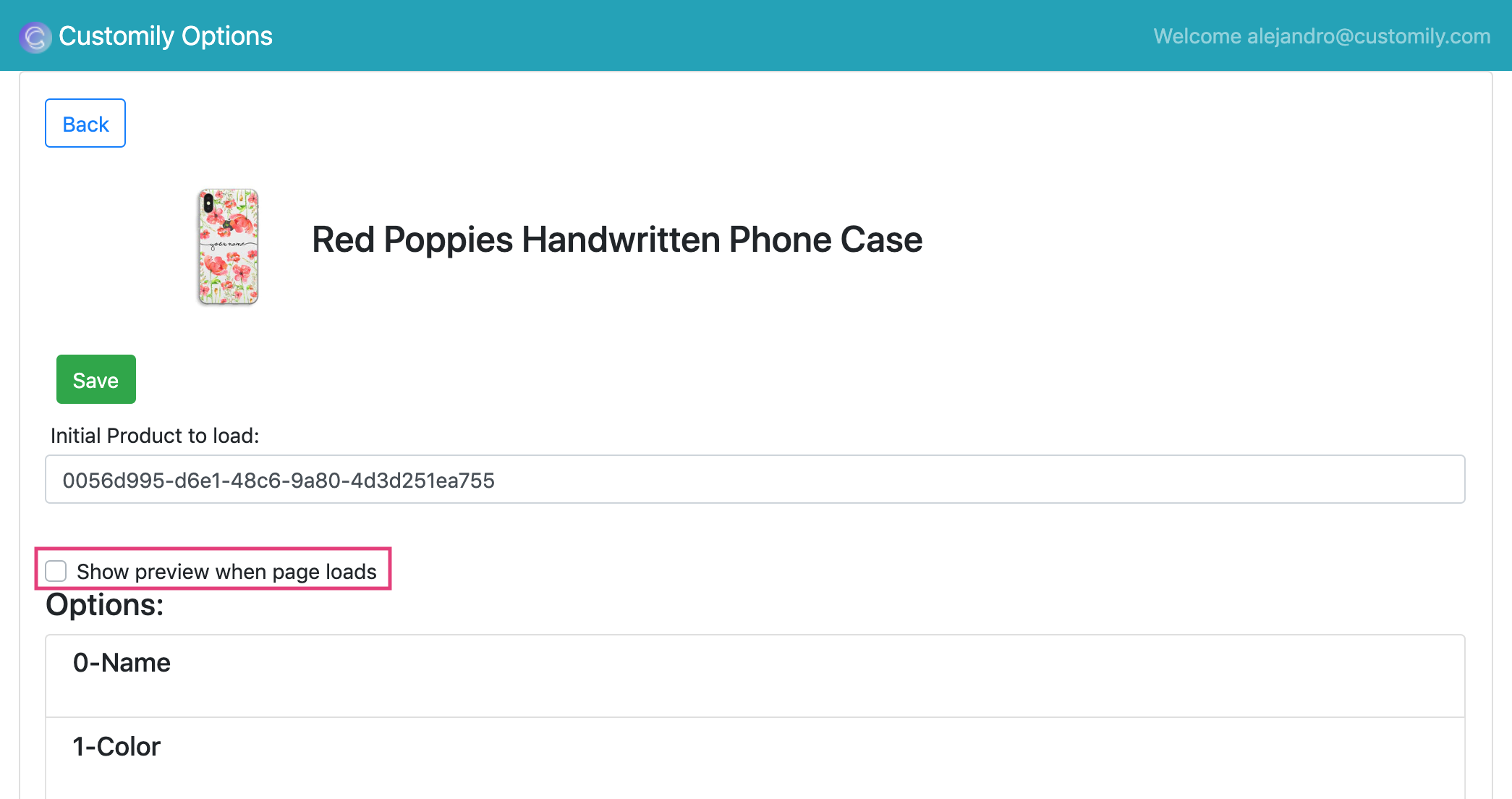Click the Customily logo icon
1512x799 pixels.
[35, 37]
